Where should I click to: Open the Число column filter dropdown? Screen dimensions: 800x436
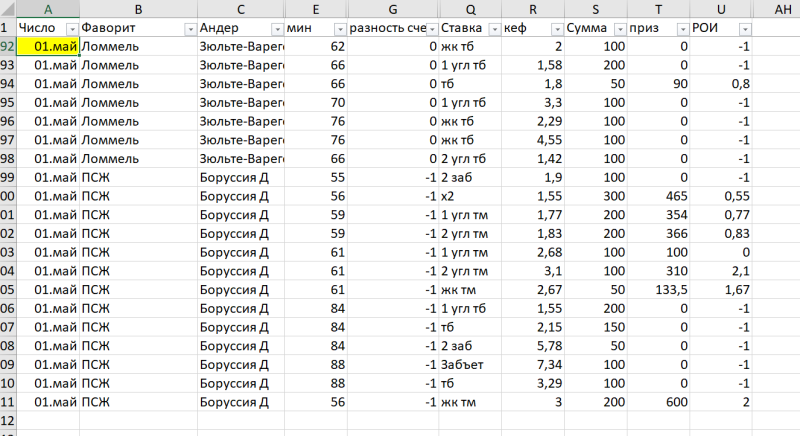(71, 29)
